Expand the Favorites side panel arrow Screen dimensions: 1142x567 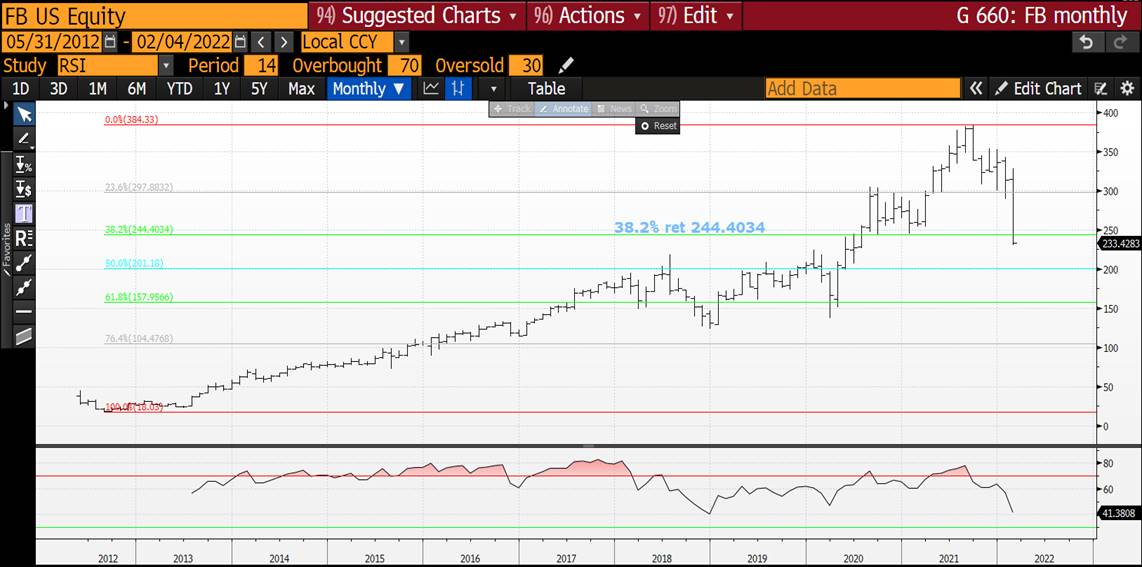pos(7,106)
